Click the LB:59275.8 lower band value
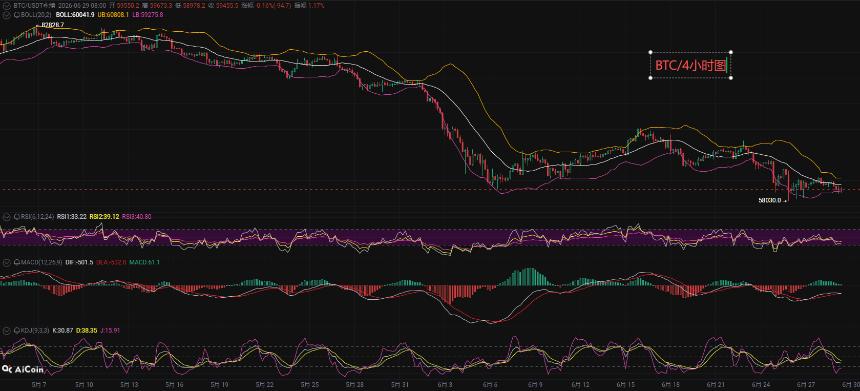 click(148, 14)
